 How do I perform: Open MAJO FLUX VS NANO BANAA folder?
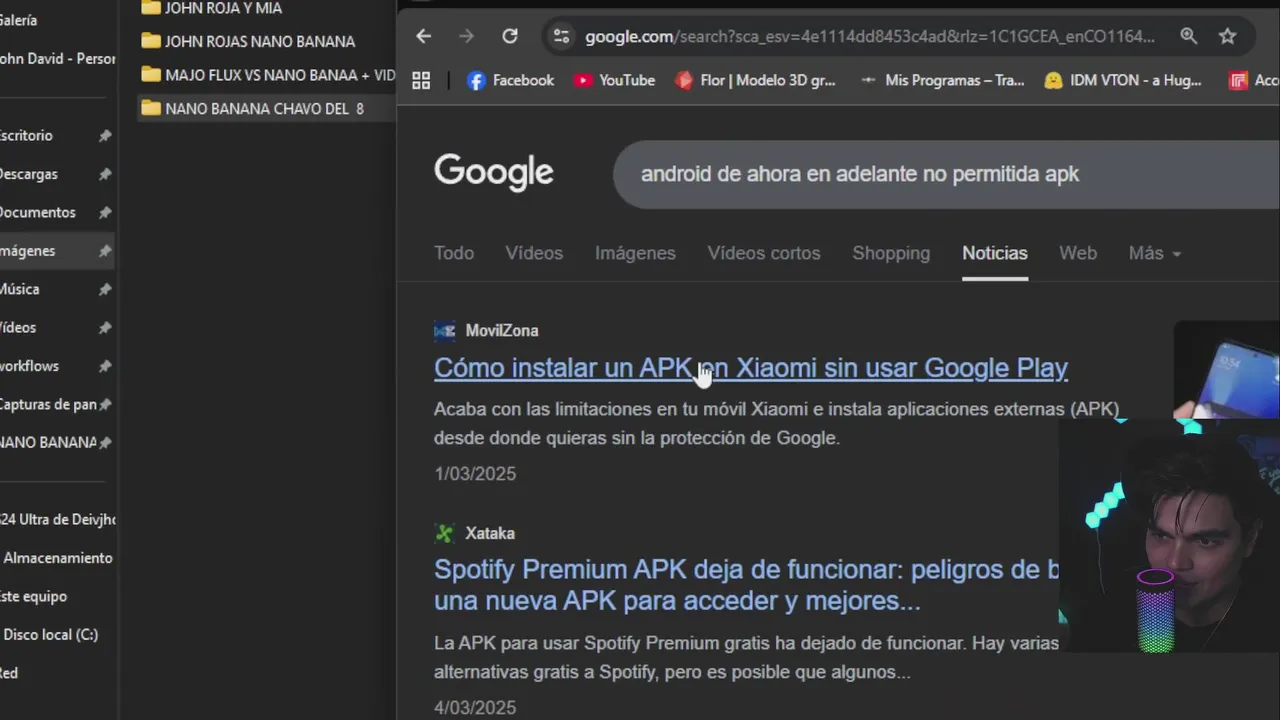268,75
